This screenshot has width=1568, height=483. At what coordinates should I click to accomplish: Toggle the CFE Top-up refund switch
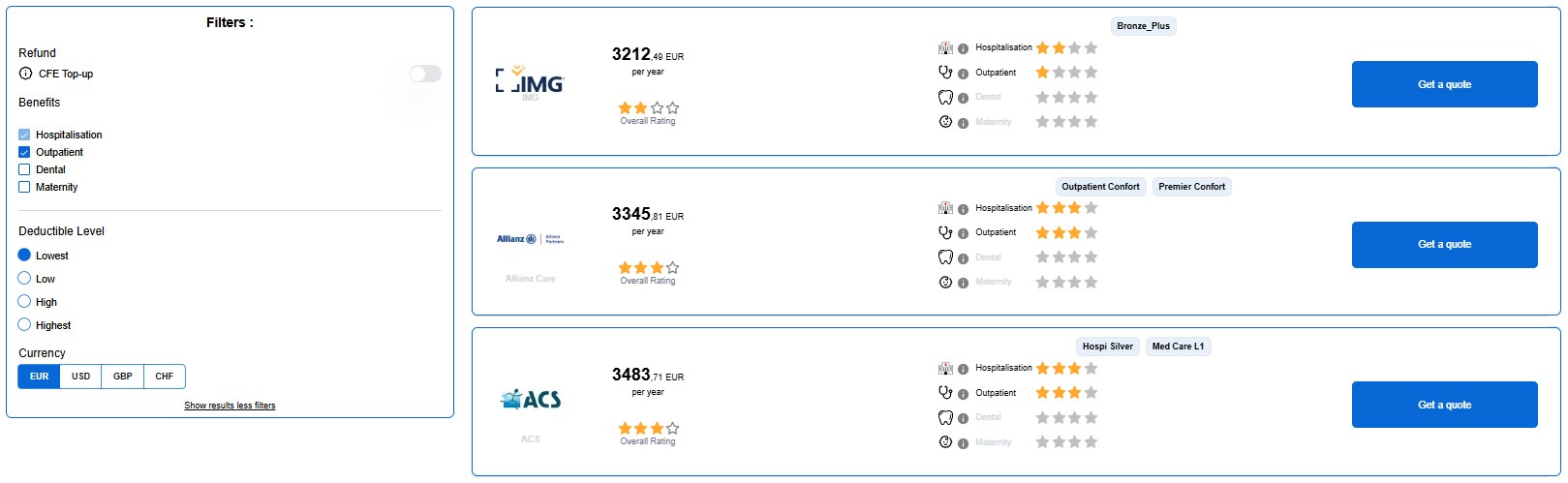click(x=425, y=74)
